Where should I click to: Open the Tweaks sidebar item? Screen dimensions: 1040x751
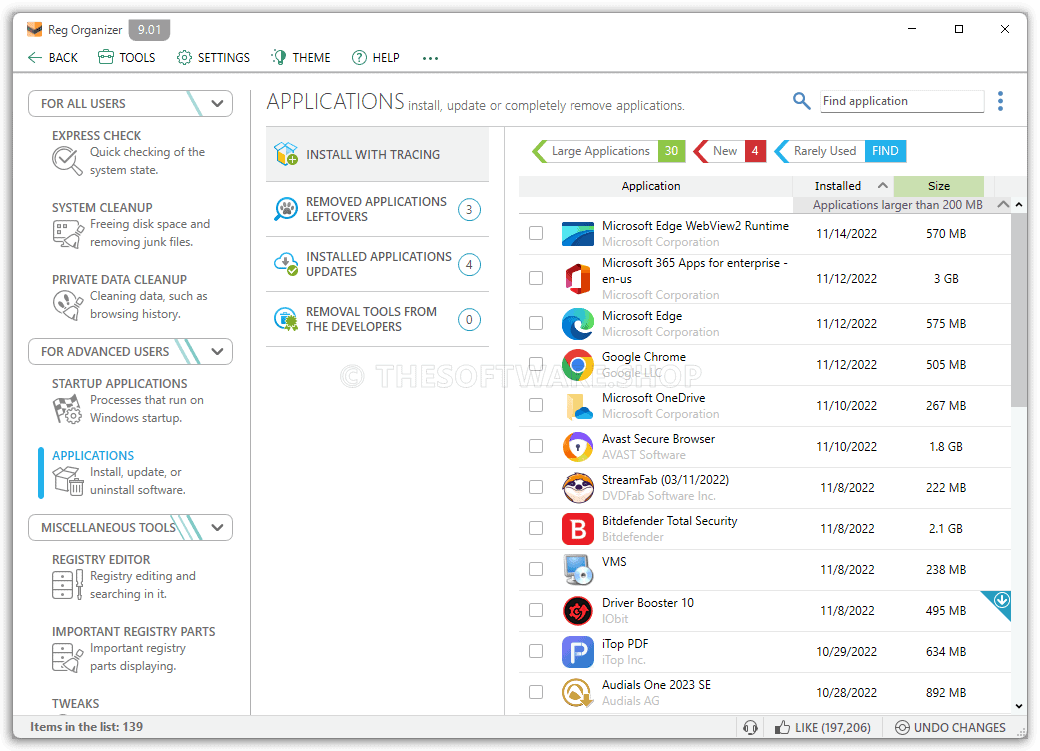click(76, 703)
